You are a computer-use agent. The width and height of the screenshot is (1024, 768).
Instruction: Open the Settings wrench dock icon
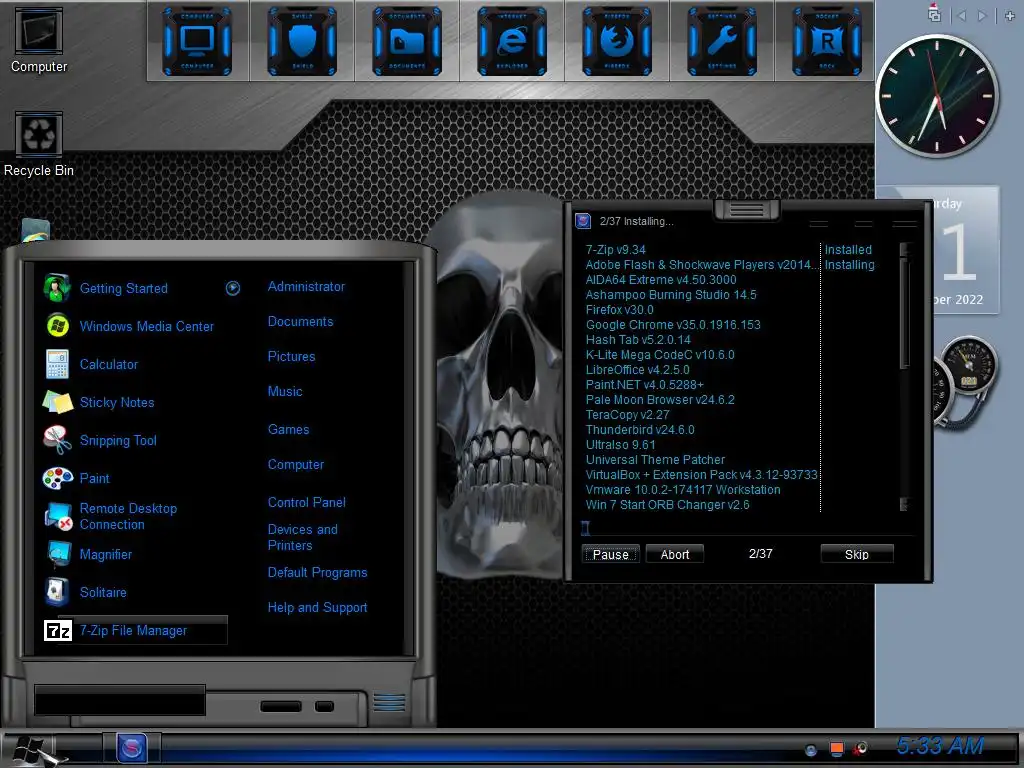point(722,42)
